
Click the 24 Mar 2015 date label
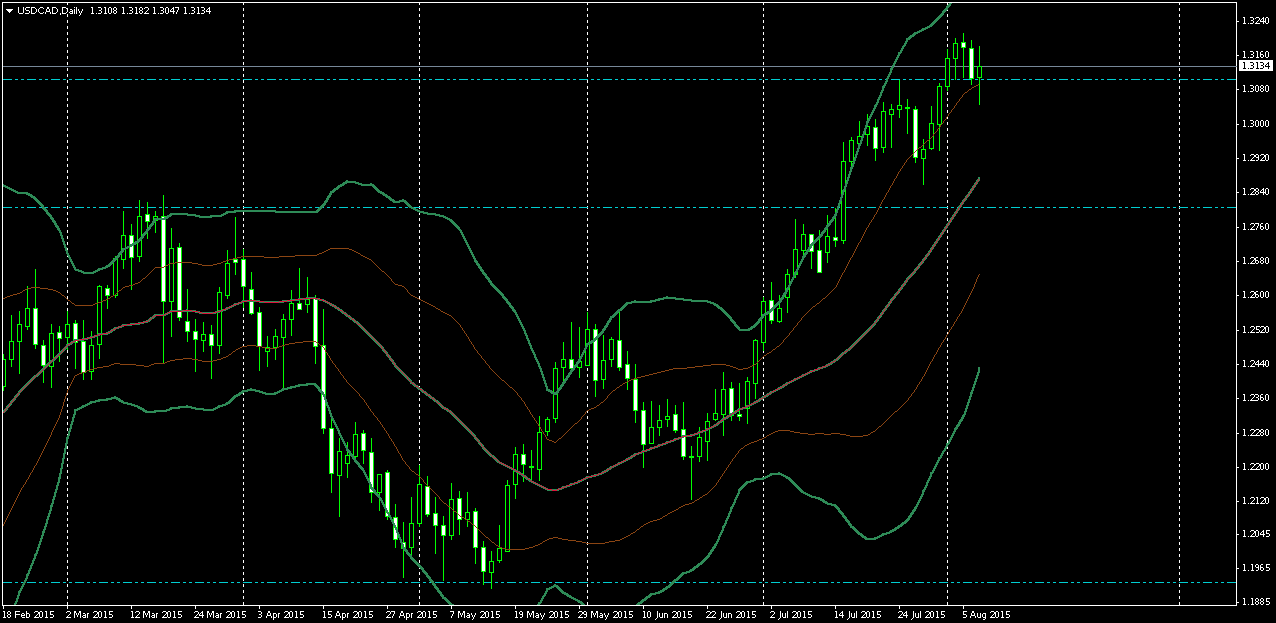[x=221, y=615]
